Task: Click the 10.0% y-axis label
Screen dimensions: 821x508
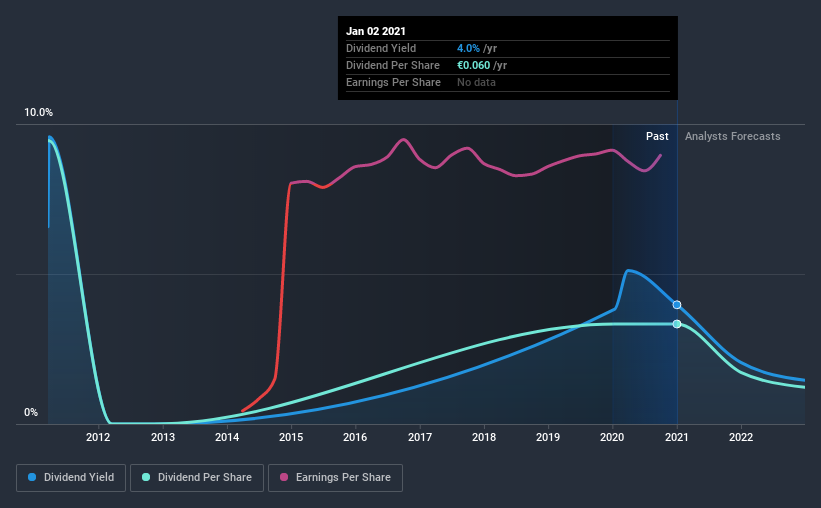Action: 38,113
